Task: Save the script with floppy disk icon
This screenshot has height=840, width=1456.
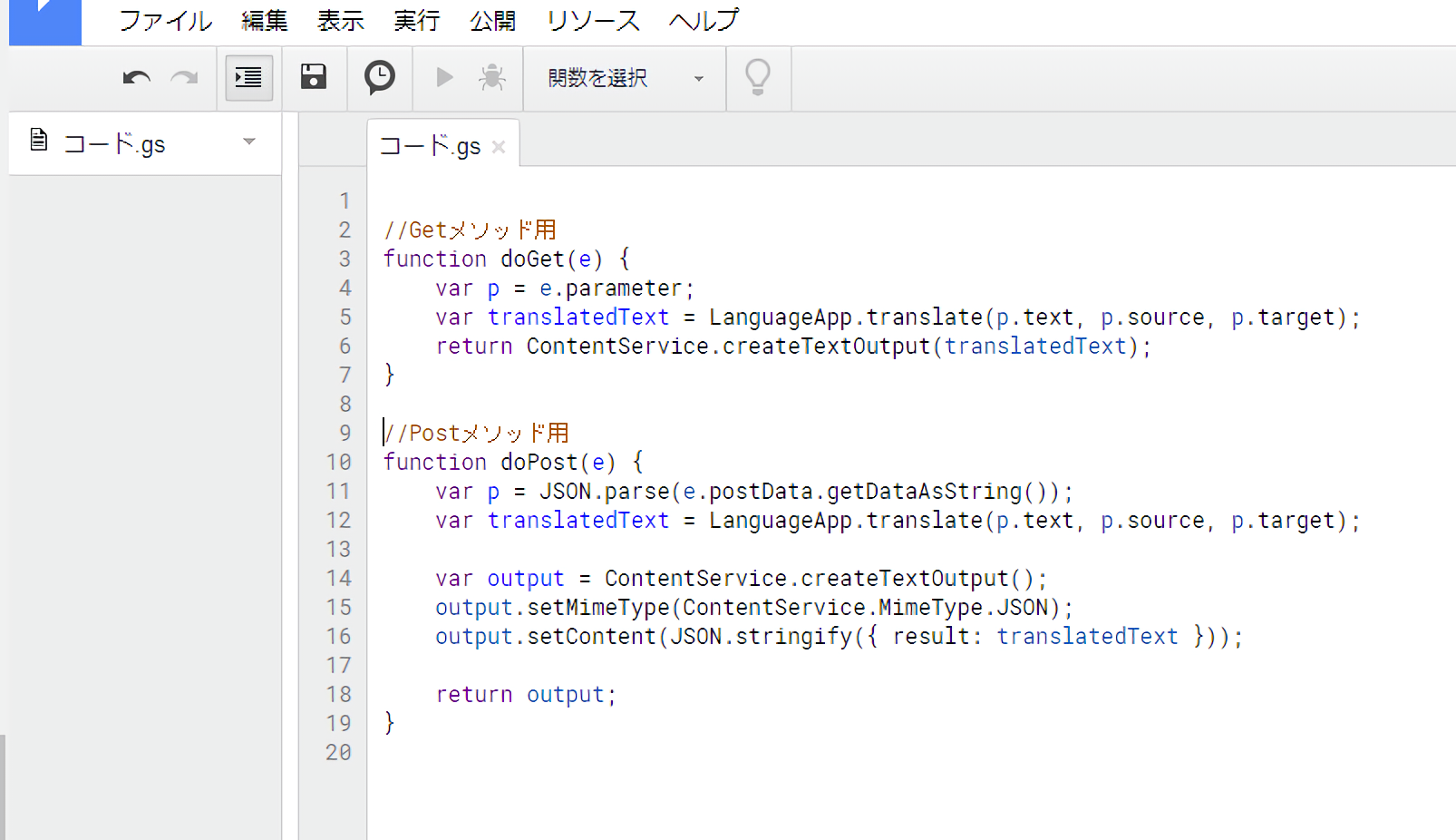Action: pos(314,77)
